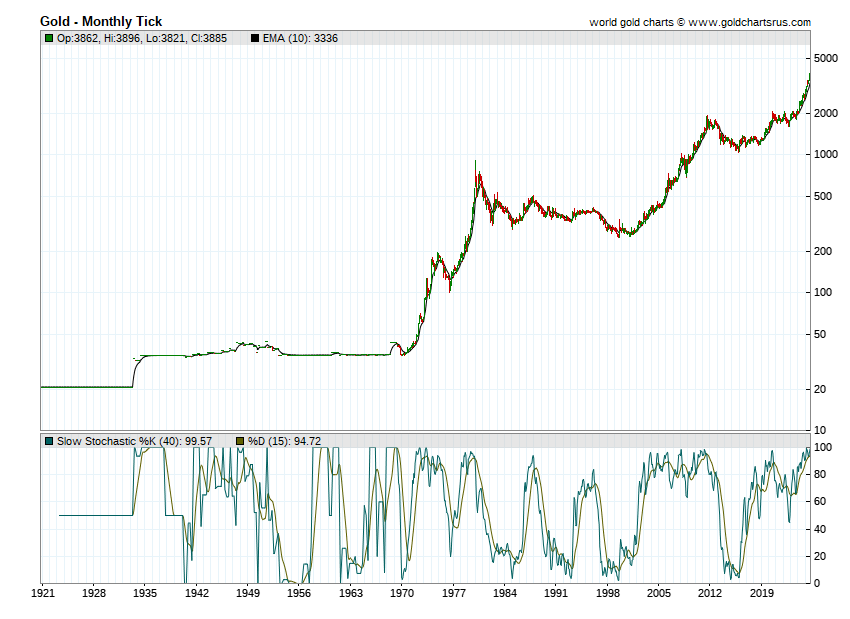The height and width of the screenshot is (619, 850).
Task: Click the 500 price axis label
Action: coord(823,196)
